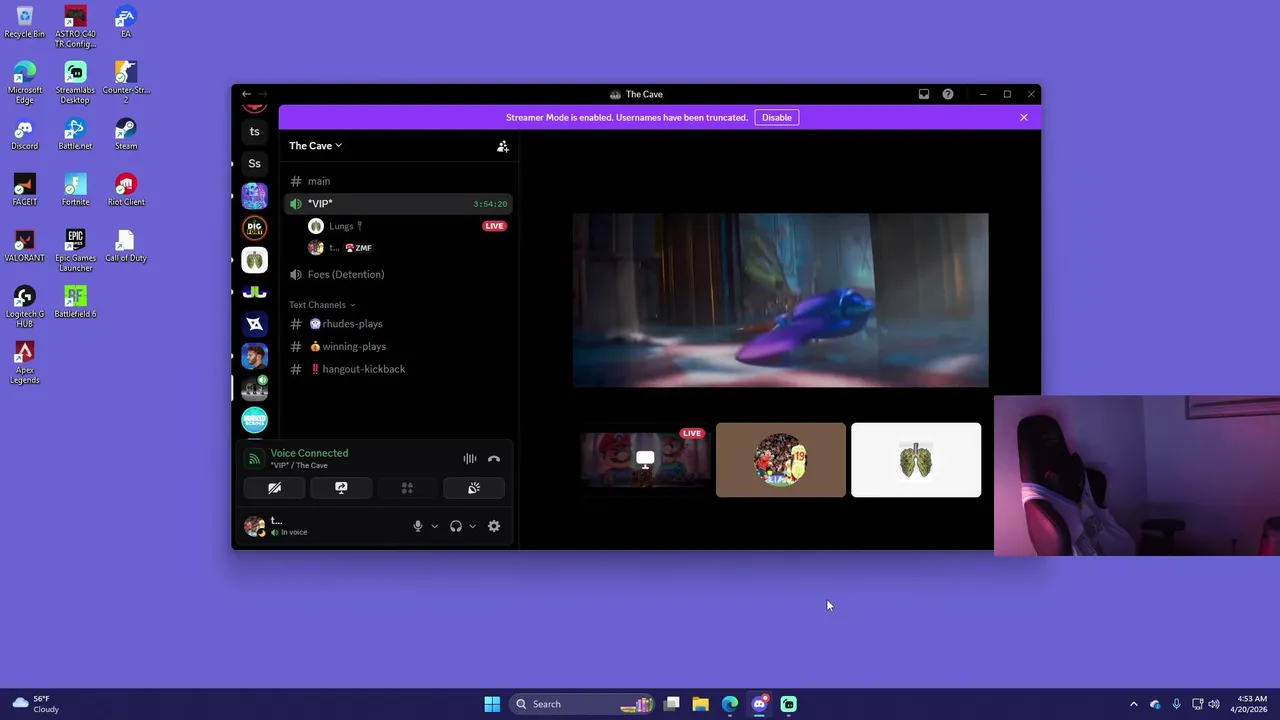Image resolution: width=1280 pixels, height=720 pixels.
Task: Click Disable in streamer mode banner
Action: click(776, 118)
